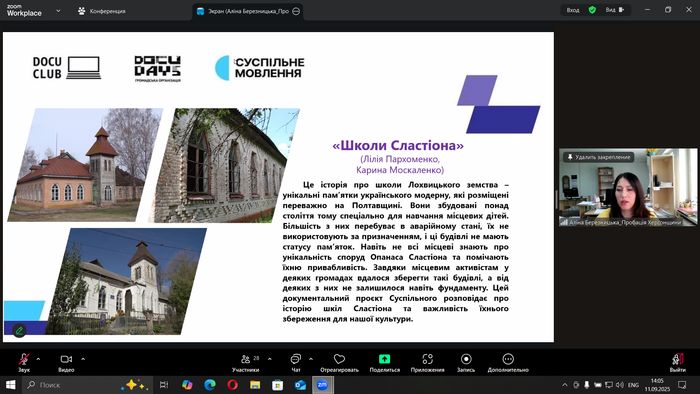
Task: Unmute microphone with the Звук icon
Action: click(x=24, y=363)
